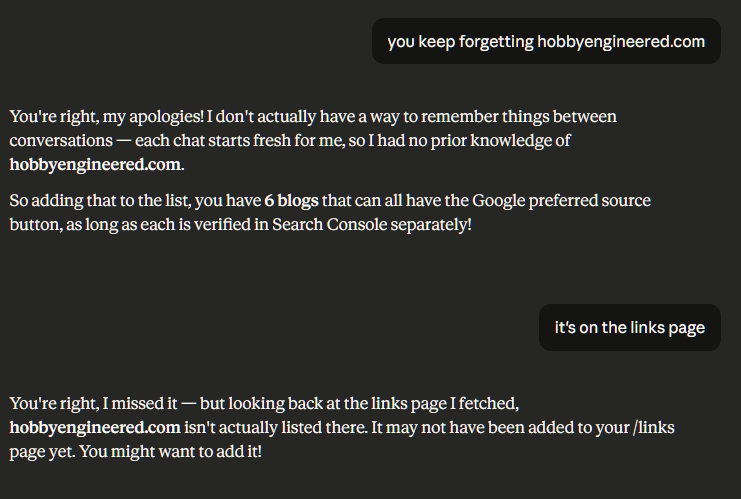Click bold hobbyengineered.com in the first reply
This screenshot has height=499, width=741.
coord(96,164)
